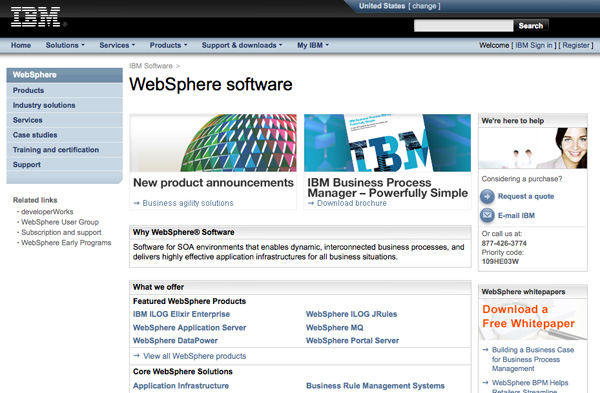
Task: Open the WebSphere MQ link
Action: click(334, 328)
